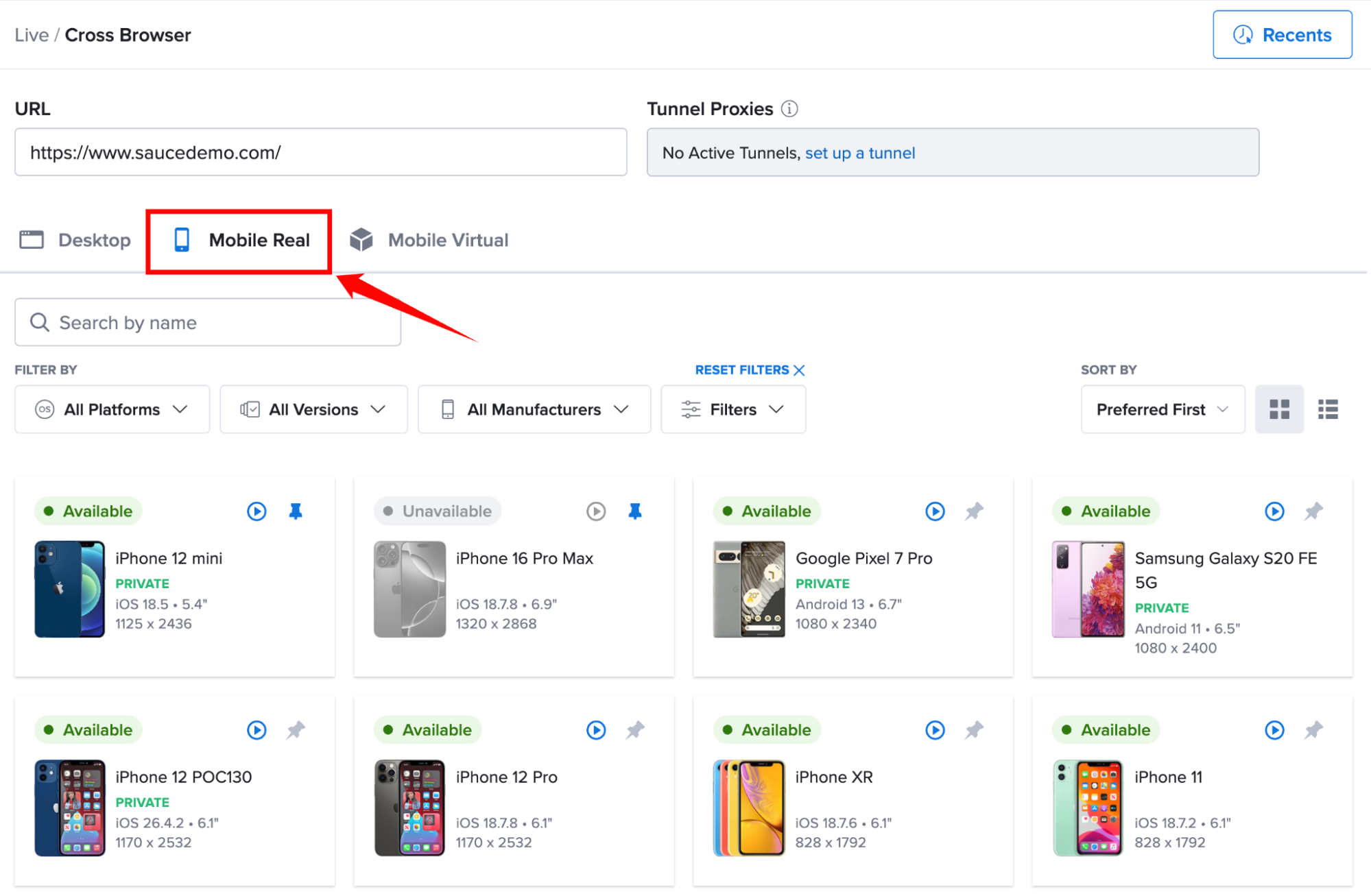Launch iPhone 12 POC130 play icon

point(257,730)
